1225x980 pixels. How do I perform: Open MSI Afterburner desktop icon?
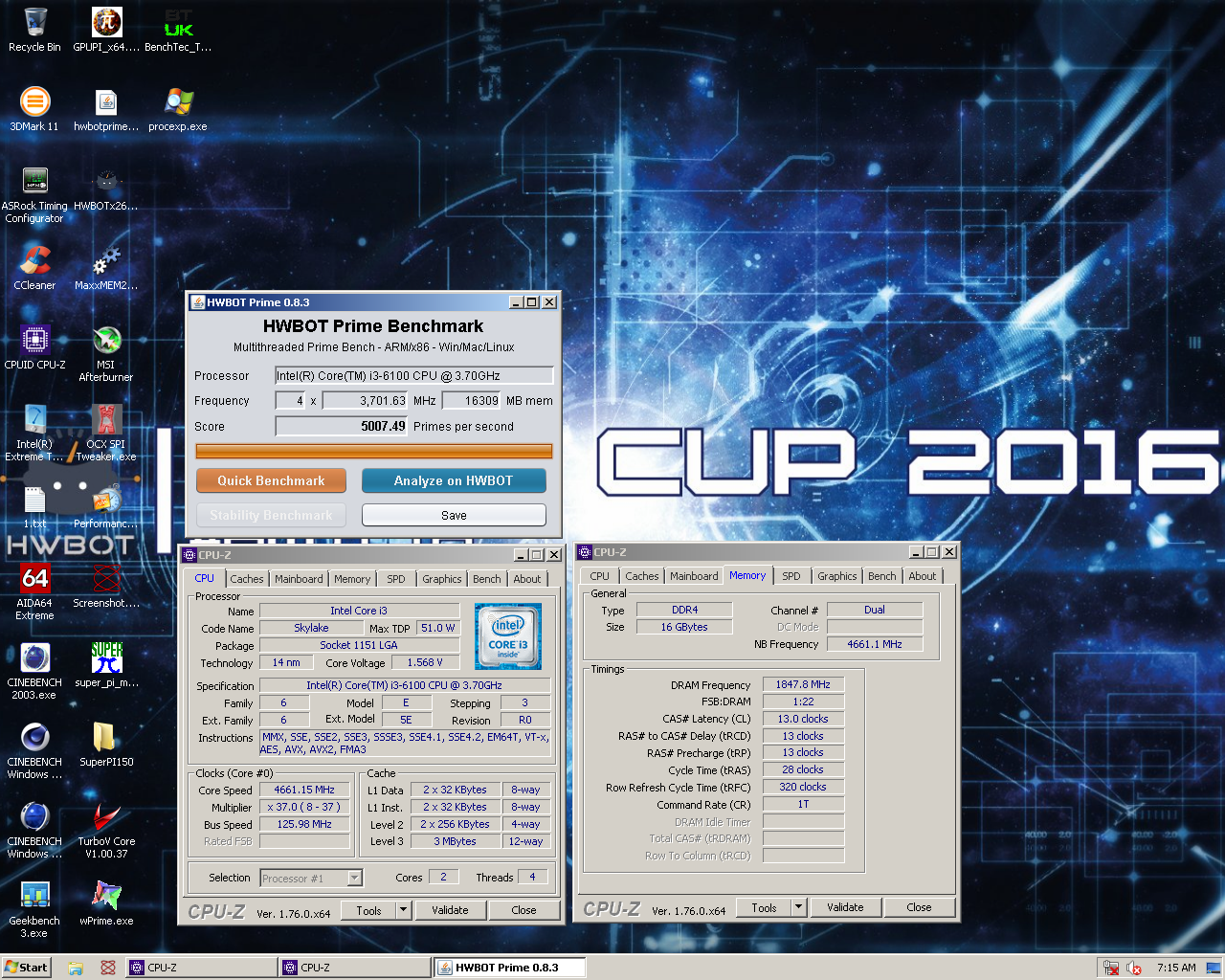point(106,353)
